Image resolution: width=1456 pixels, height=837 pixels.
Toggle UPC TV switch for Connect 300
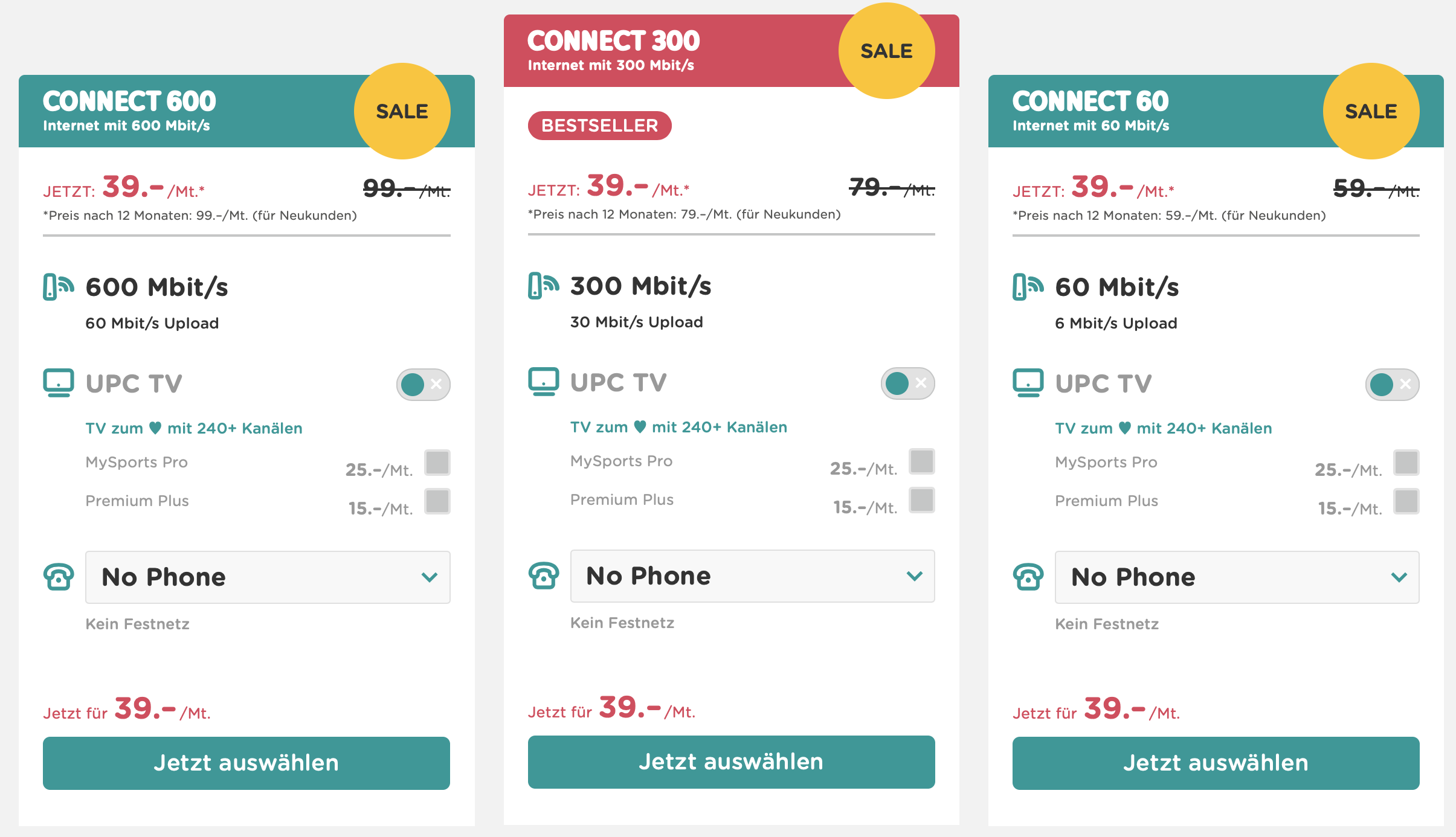click(907, 383)
